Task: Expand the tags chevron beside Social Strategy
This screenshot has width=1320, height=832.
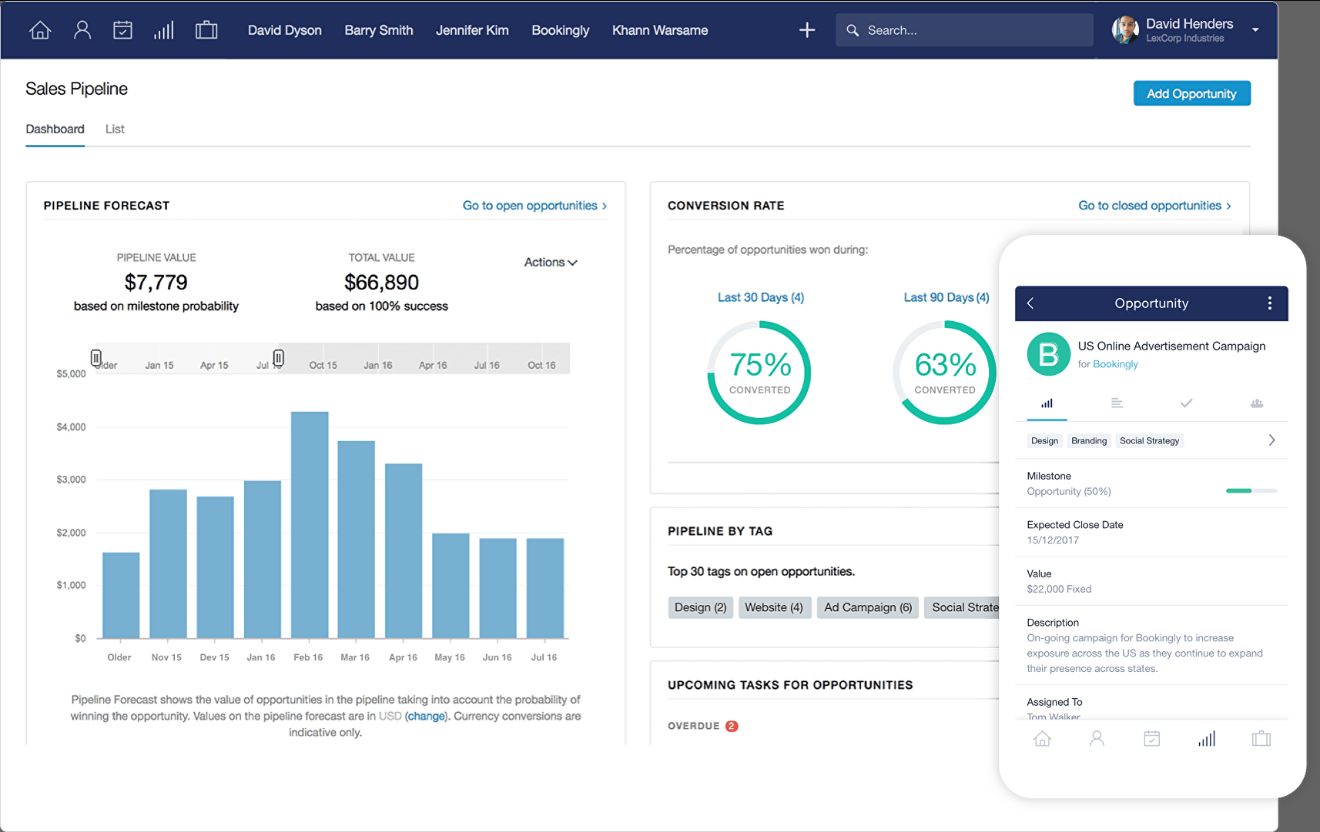Action: click(x=1272, y=440)
